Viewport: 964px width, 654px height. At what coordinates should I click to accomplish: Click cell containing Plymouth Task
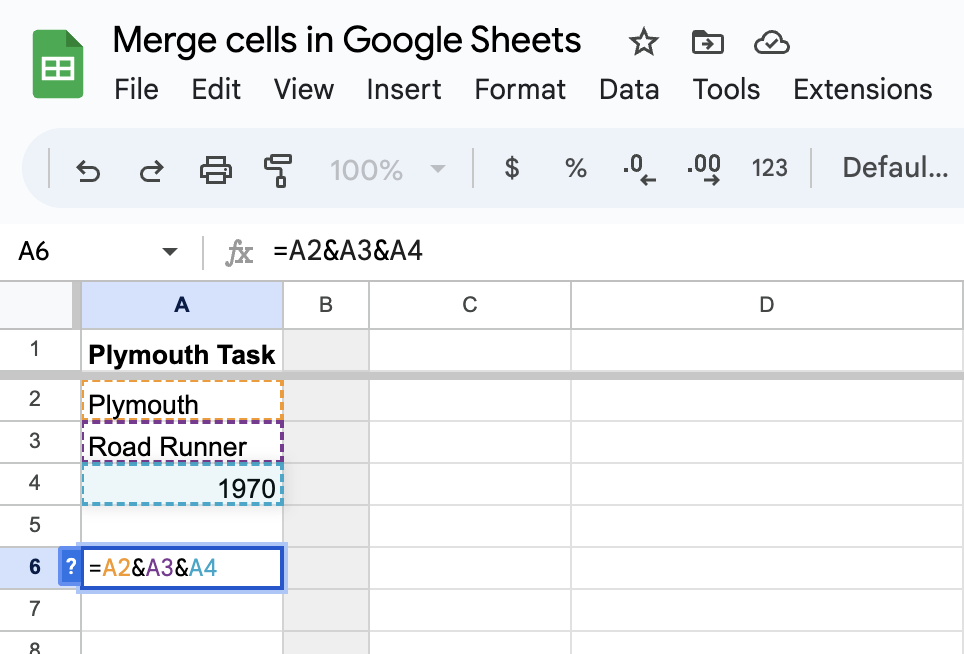(x=182, y=350)
